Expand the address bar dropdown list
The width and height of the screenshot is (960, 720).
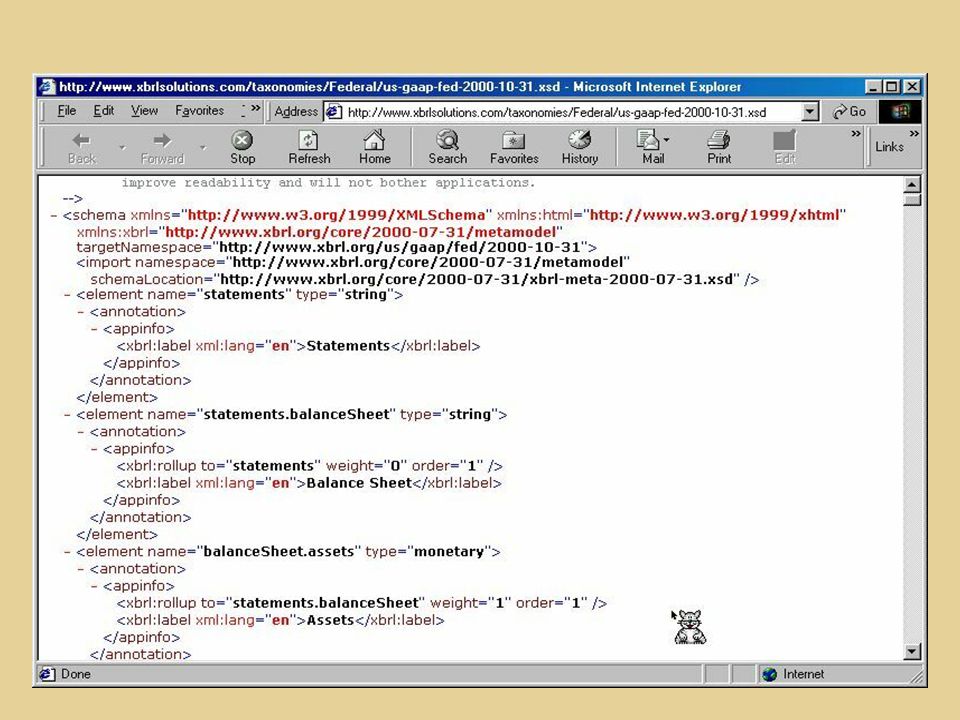coord(809,111)
